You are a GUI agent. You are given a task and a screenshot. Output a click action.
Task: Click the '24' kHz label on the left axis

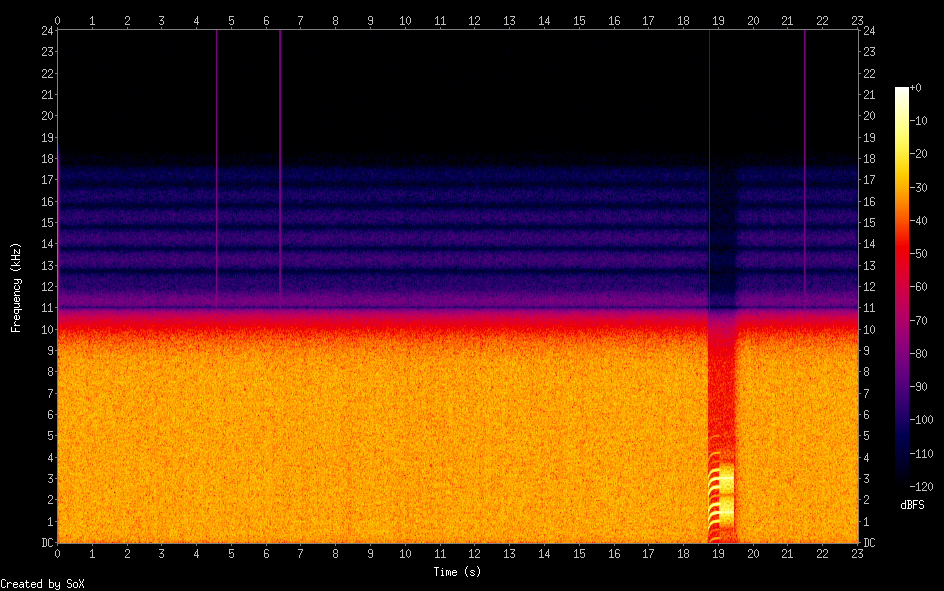click(45, 30)
